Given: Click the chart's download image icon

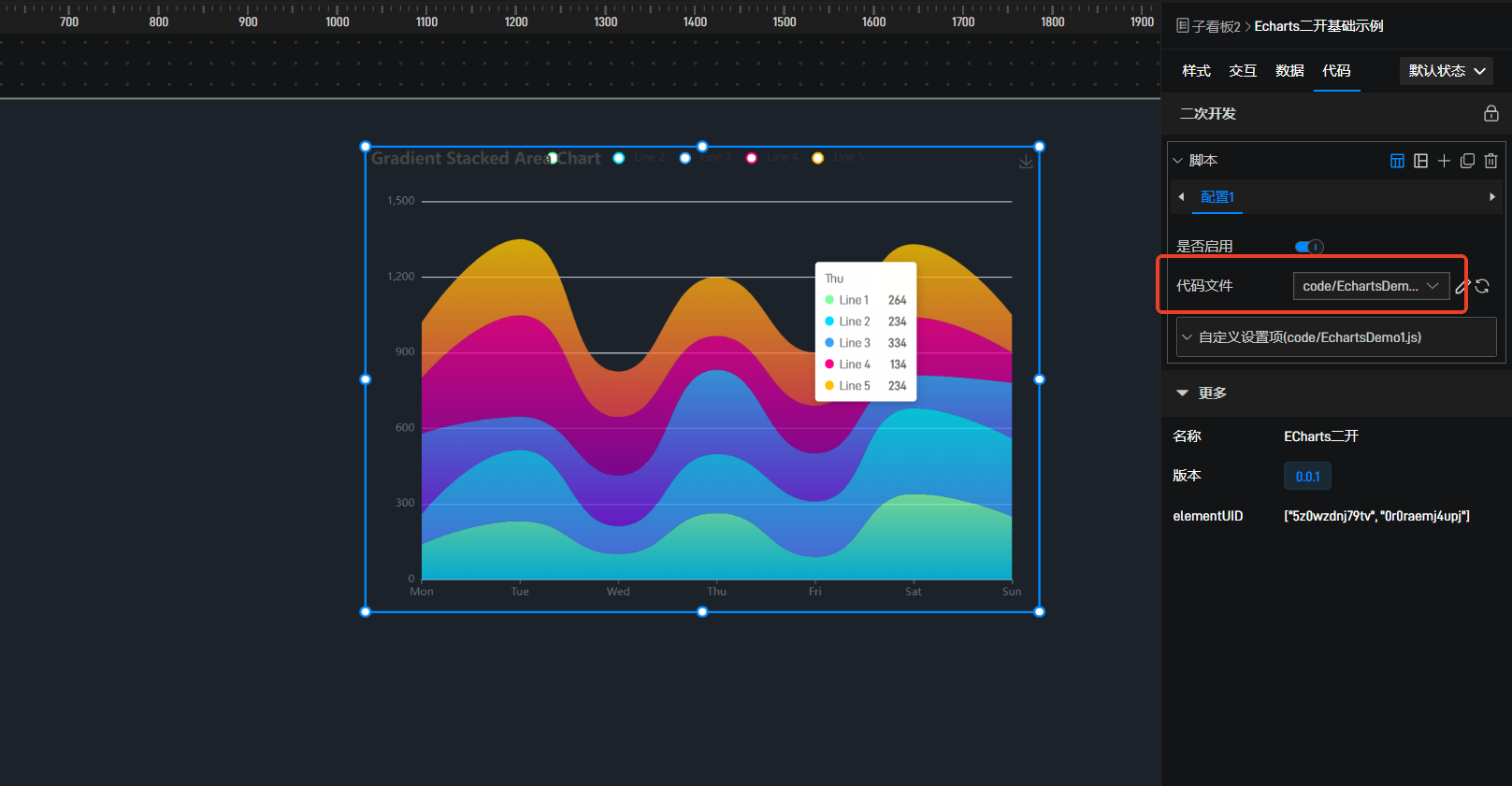Looking at the screenshot, I should (1026, 162).
